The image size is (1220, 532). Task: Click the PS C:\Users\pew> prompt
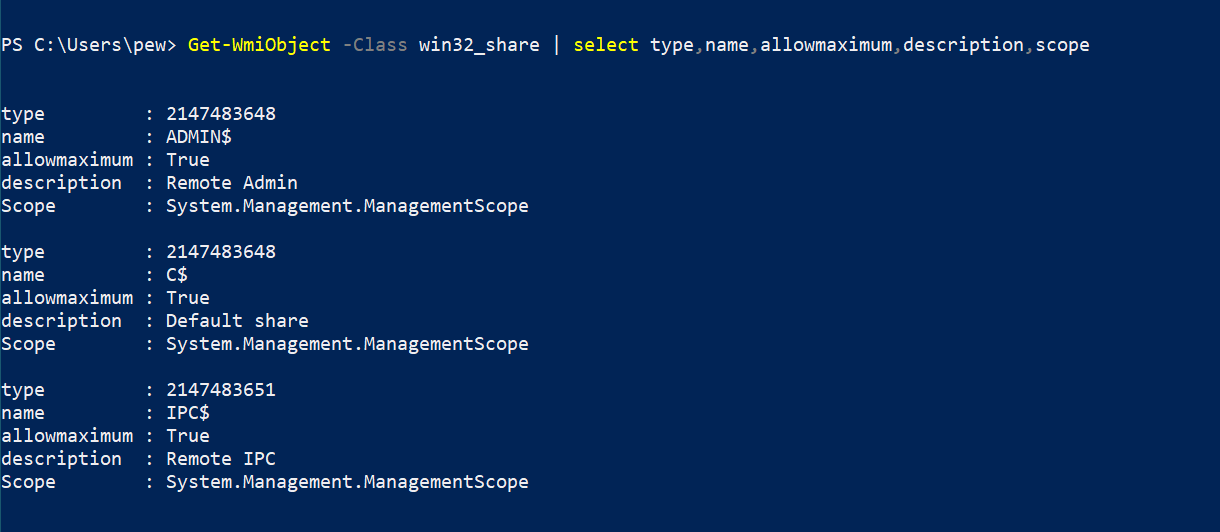pos(89,45)
